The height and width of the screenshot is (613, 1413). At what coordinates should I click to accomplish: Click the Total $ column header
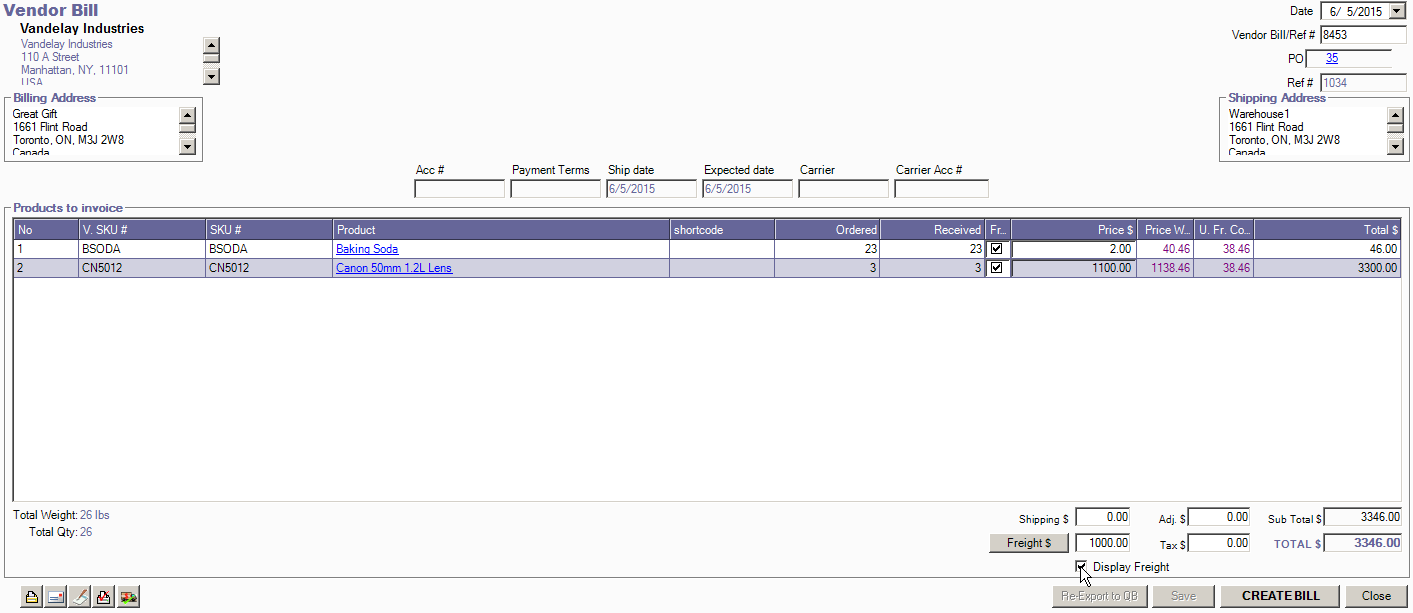click(x=1327, y=230)
